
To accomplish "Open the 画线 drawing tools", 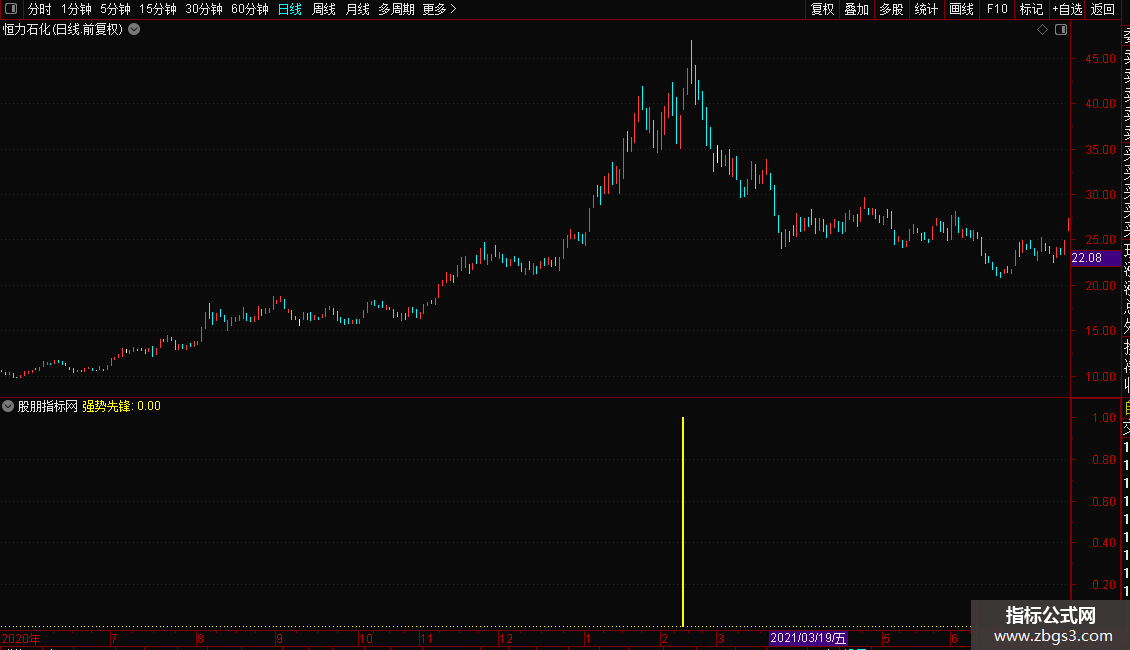I will point(961,9).
